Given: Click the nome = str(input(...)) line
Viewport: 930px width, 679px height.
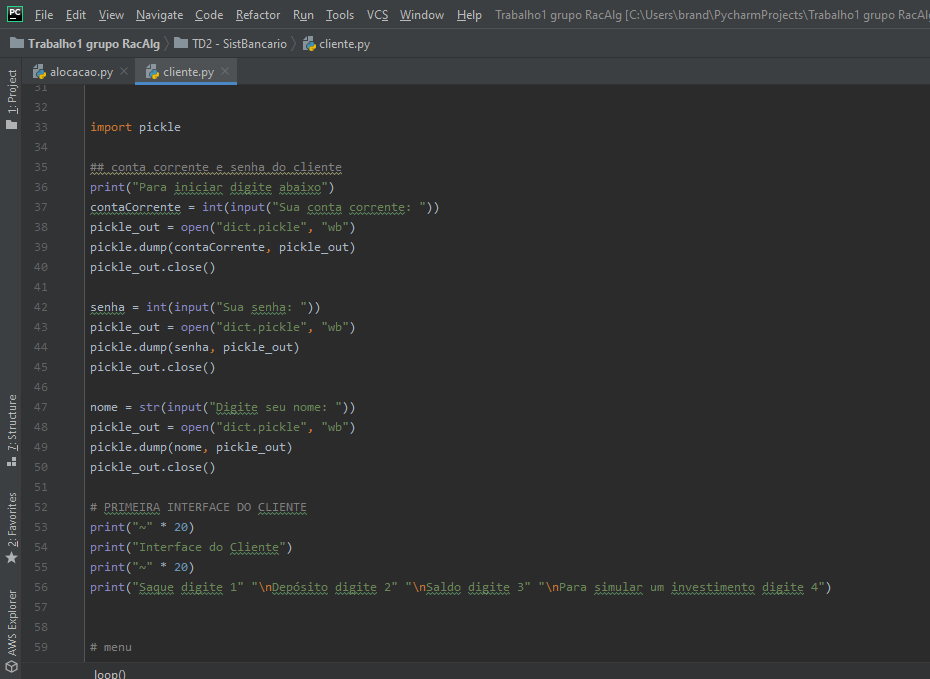Looking at the screenshot, I should point(222,407).
